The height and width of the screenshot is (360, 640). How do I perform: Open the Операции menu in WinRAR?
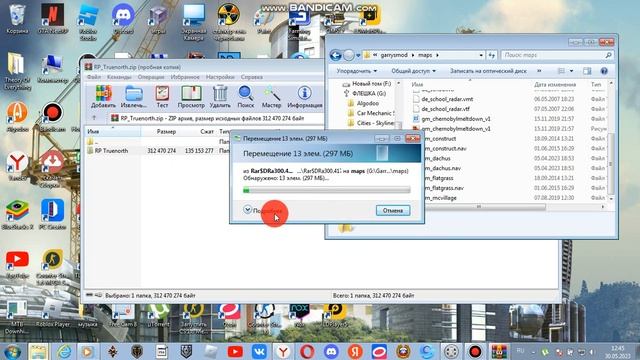click(x=151, y=77)
